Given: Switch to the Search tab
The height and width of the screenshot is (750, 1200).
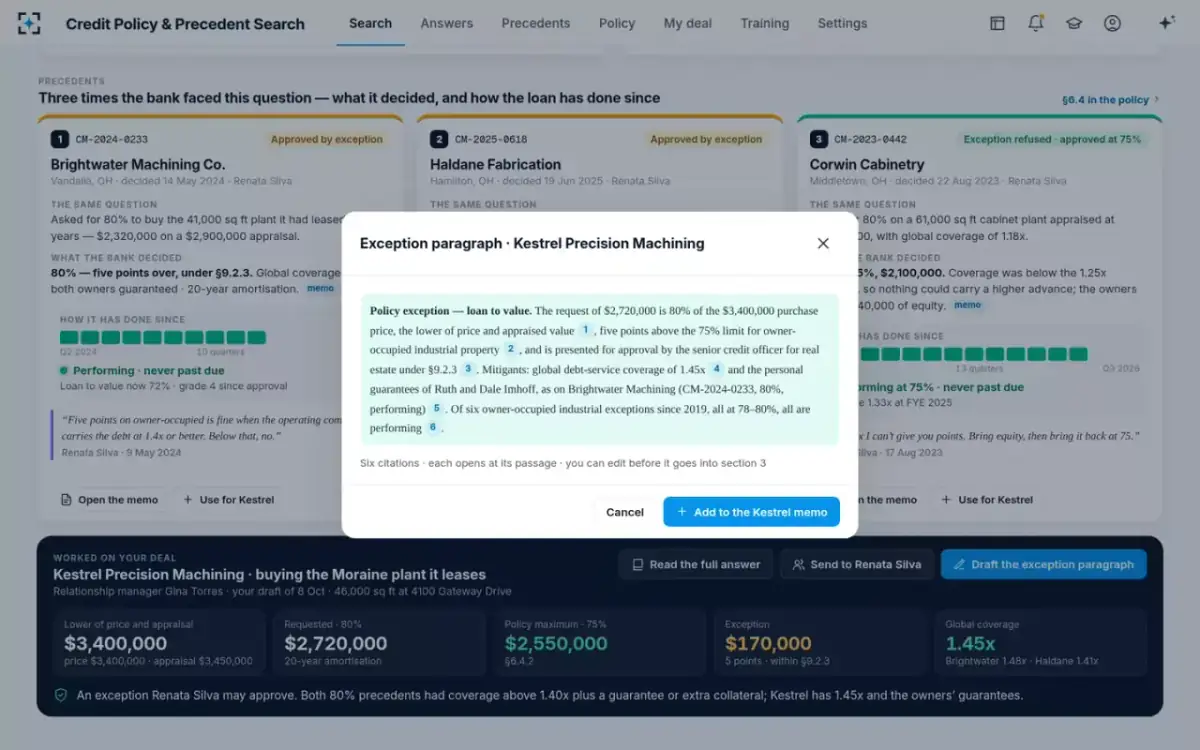Looking at the screenshot, I should pos(370,23).
